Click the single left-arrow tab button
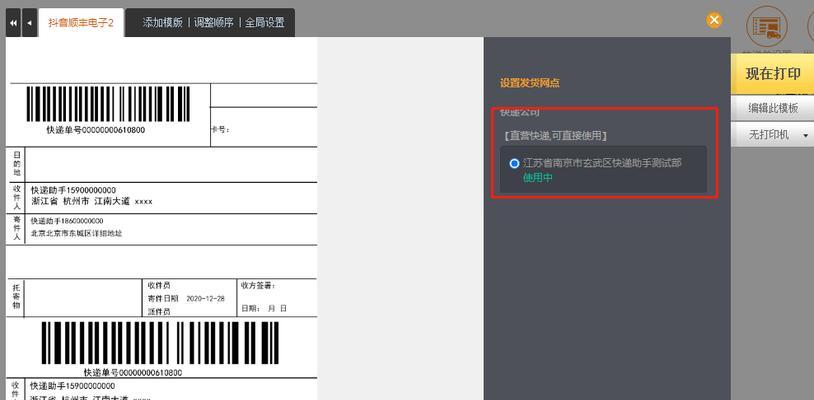This screenshot has height=400, width=814. click(30, 22)
